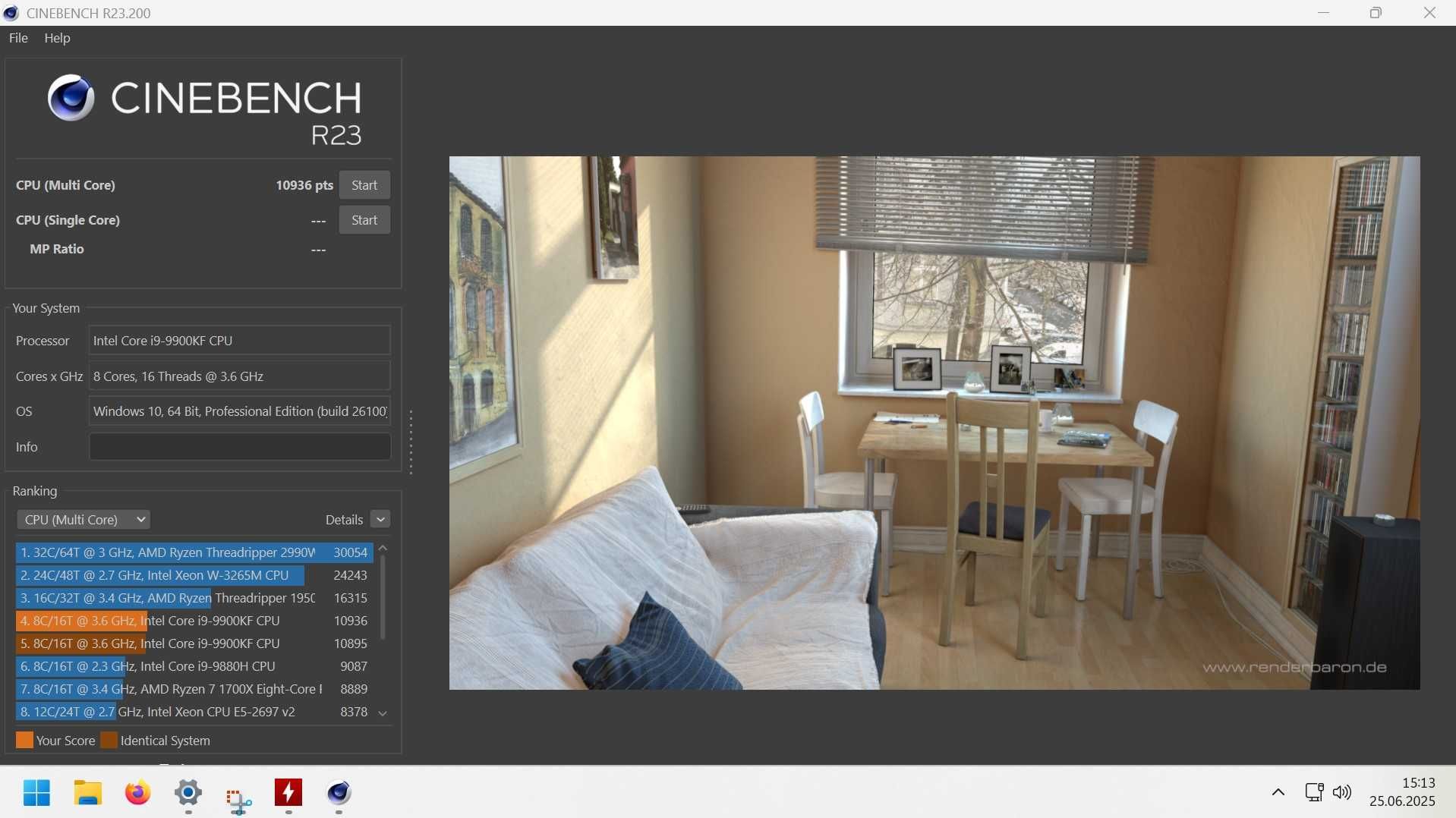Start the CPU Single Core benchmark

click(364, 220)
